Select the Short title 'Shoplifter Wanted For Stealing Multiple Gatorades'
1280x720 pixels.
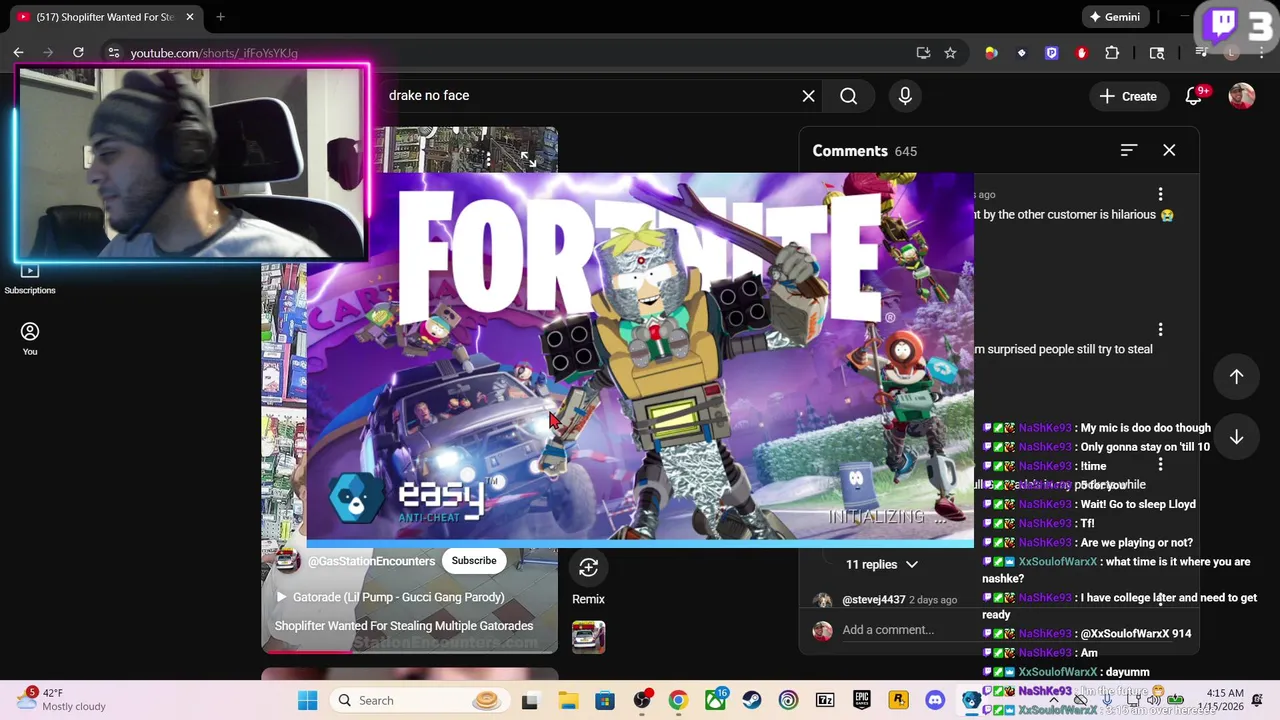[404, 626]
